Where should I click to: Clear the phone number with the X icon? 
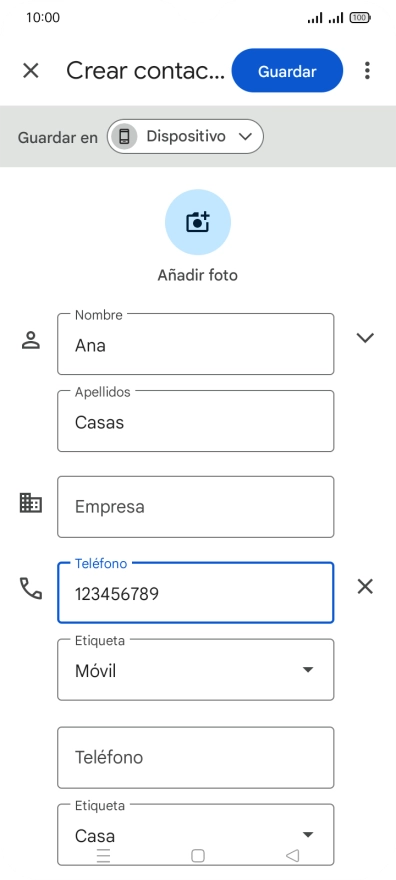tap(365, 586)
